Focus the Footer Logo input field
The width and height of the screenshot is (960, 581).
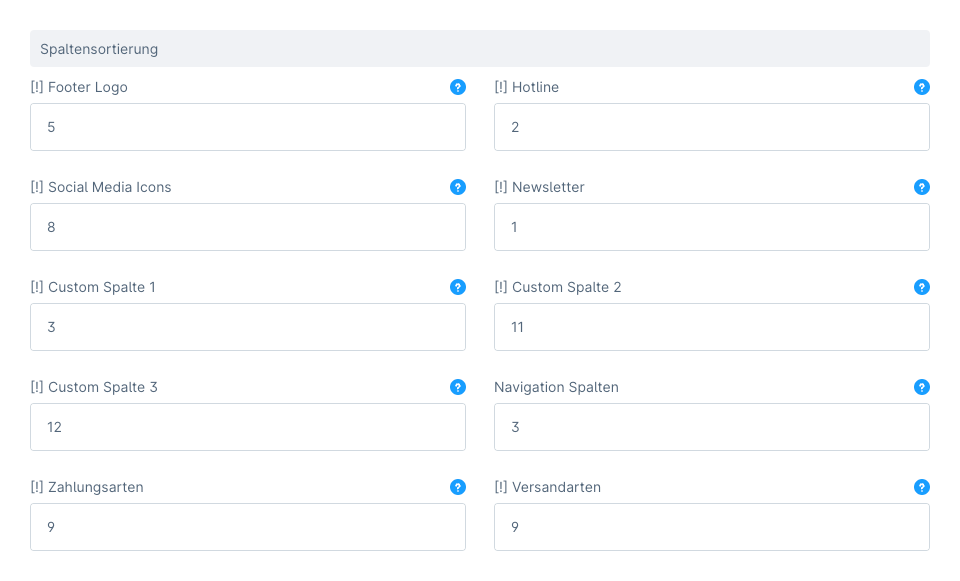(x=247, y=127)
